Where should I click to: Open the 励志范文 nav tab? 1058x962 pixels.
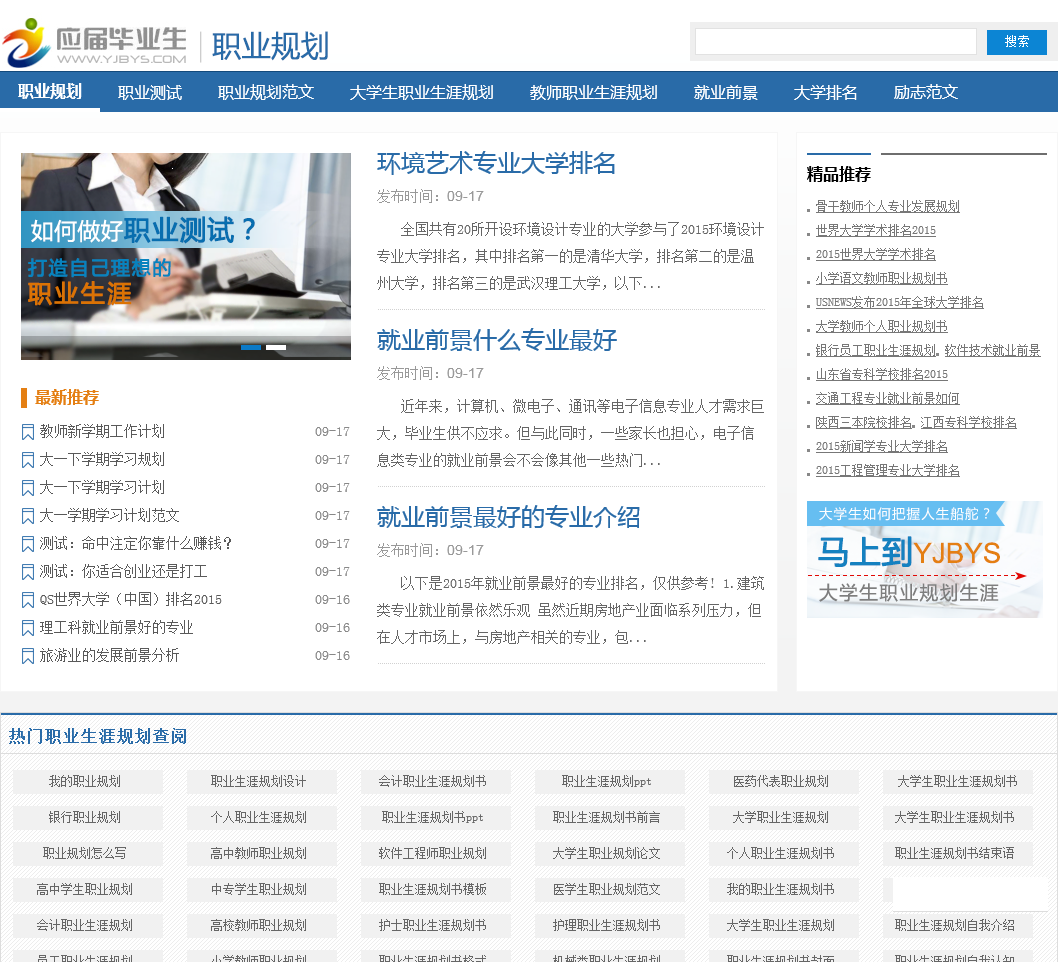926,92
